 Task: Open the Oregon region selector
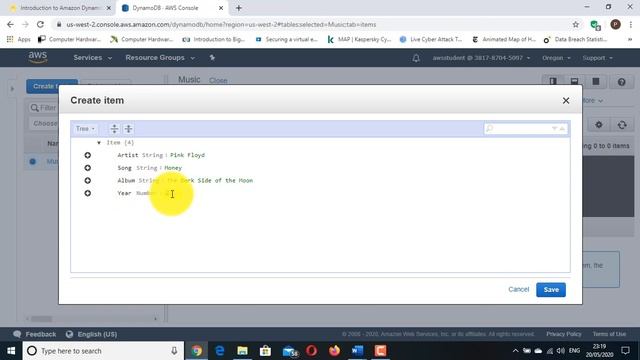pos(556,58)
